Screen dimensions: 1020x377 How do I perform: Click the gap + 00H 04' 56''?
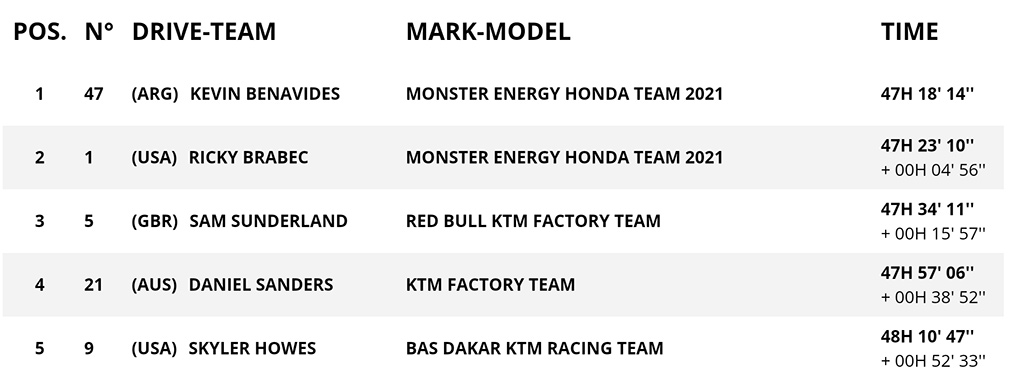tap(933, 170)
